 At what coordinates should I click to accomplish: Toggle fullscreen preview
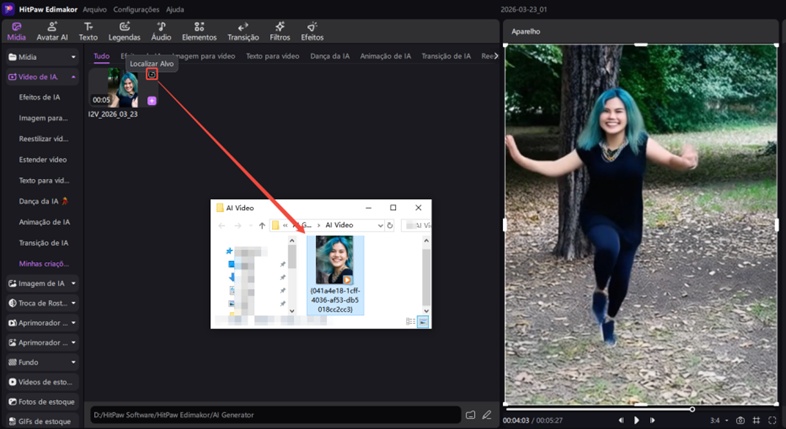(773, 420)
